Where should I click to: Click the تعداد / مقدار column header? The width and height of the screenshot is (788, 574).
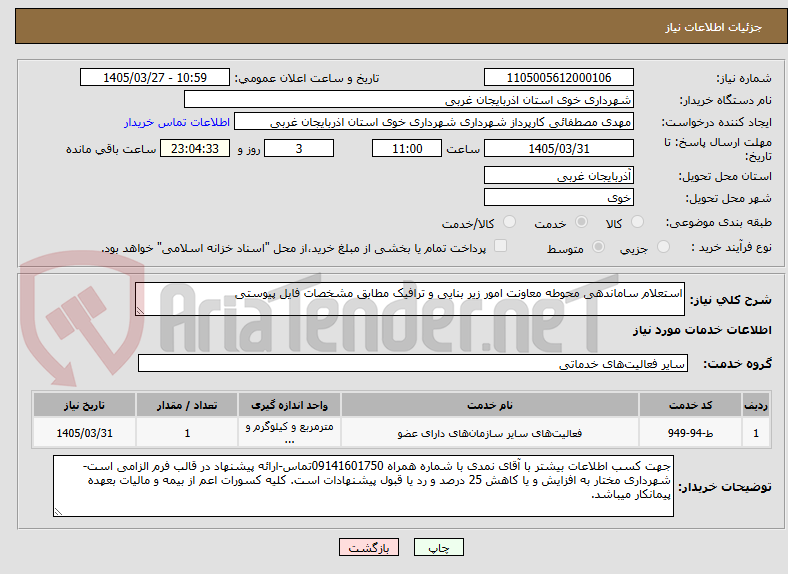(x=187, y=405)
